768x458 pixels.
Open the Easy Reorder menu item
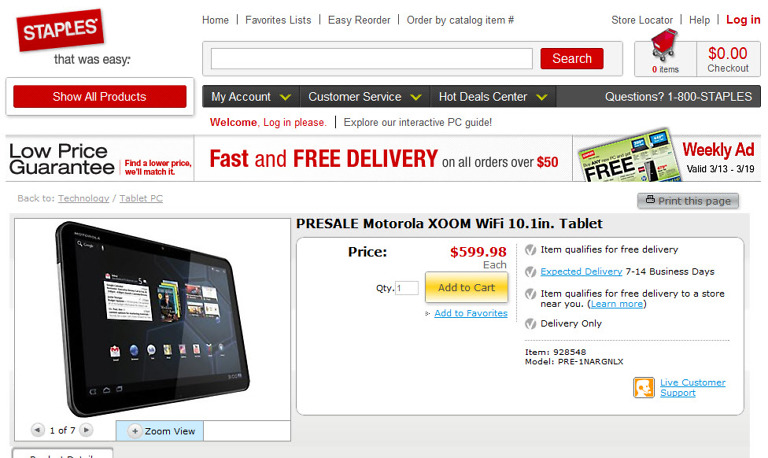click(359, 20)
